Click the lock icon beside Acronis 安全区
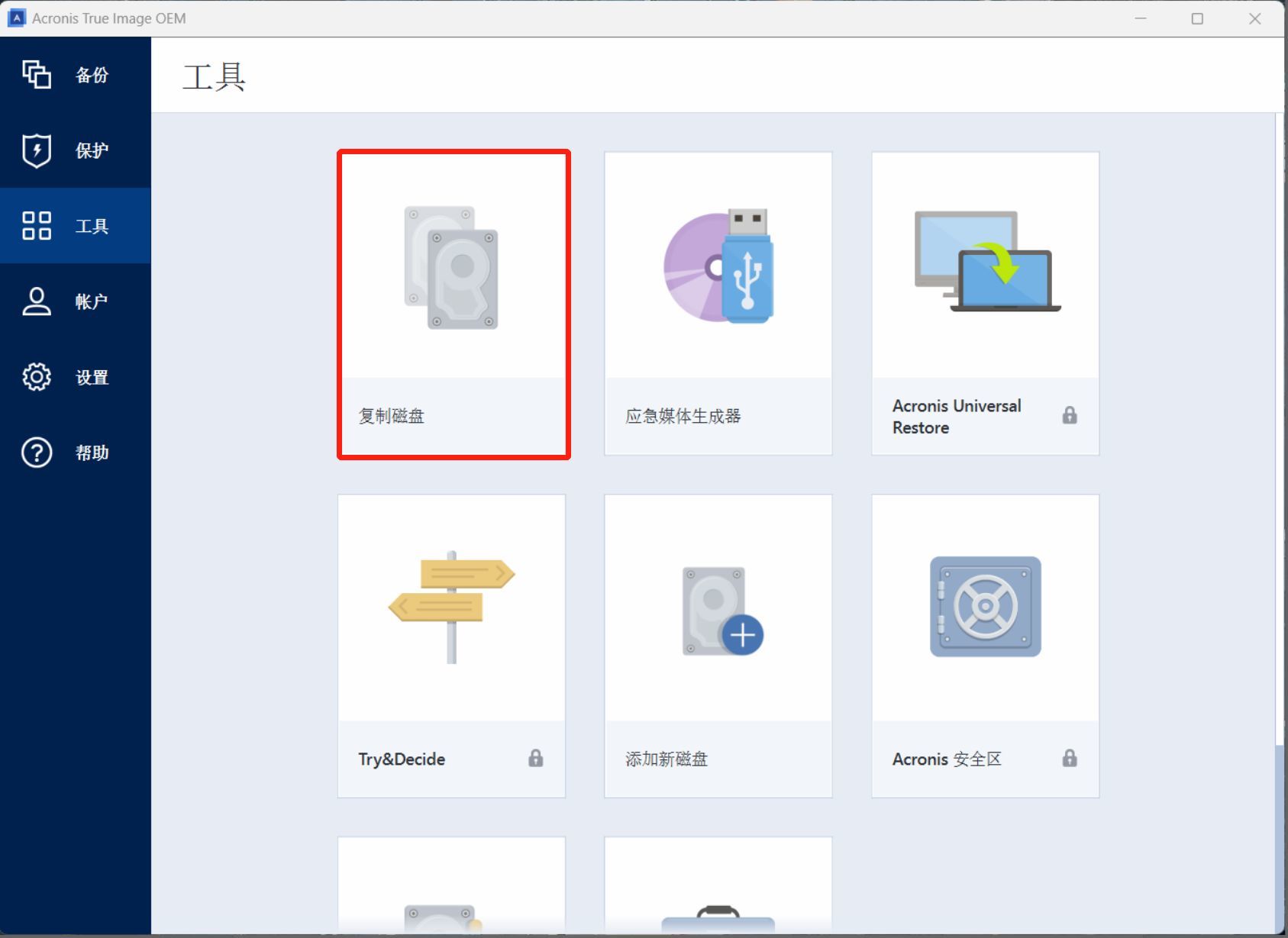Screen dimensions: 1288x938 [1070, 757]
